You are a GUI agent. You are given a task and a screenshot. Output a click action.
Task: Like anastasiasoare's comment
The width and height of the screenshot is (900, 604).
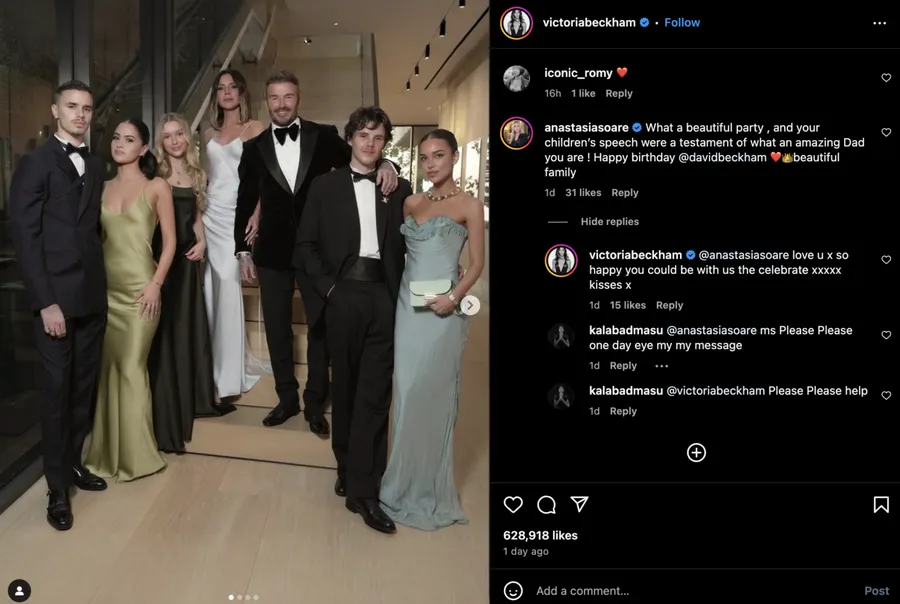coord(886,133)
